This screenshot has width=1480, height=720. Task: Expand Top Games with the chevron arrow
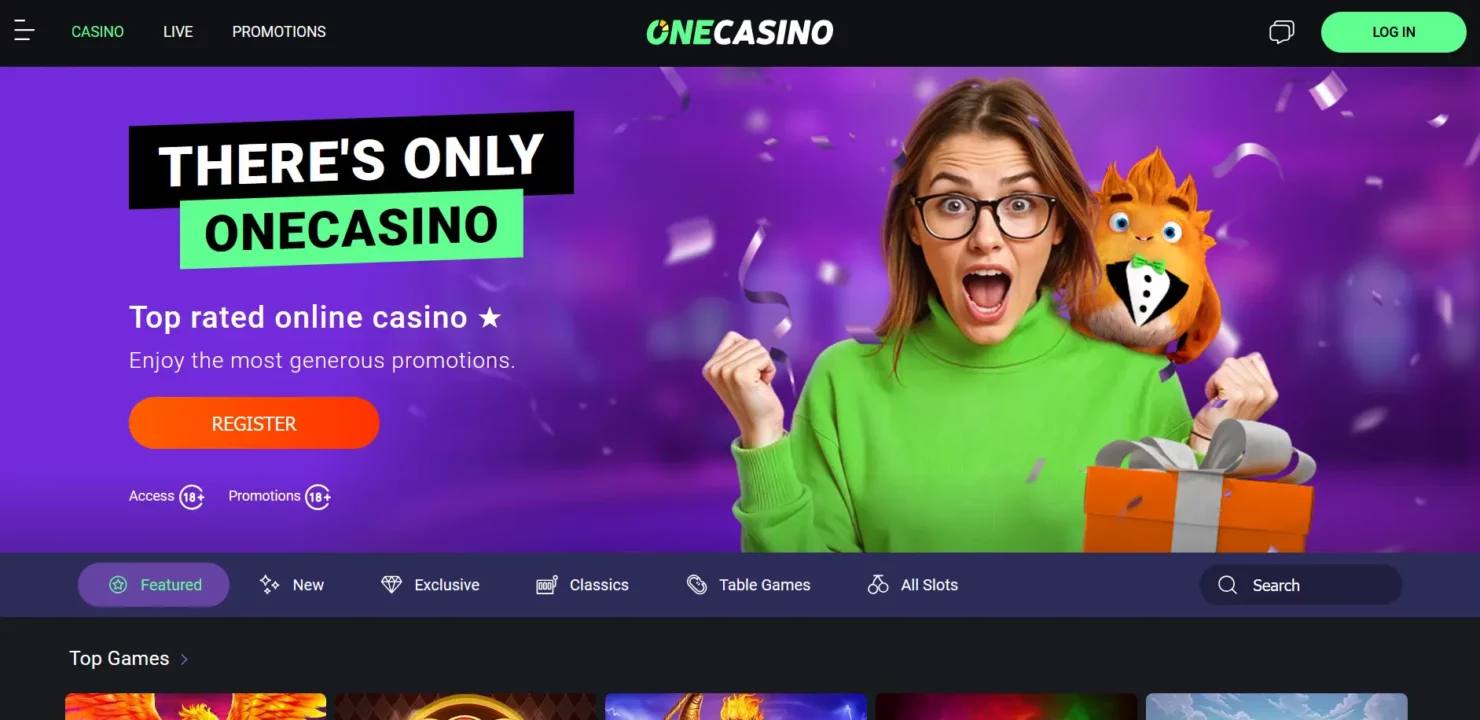point(184,659)
